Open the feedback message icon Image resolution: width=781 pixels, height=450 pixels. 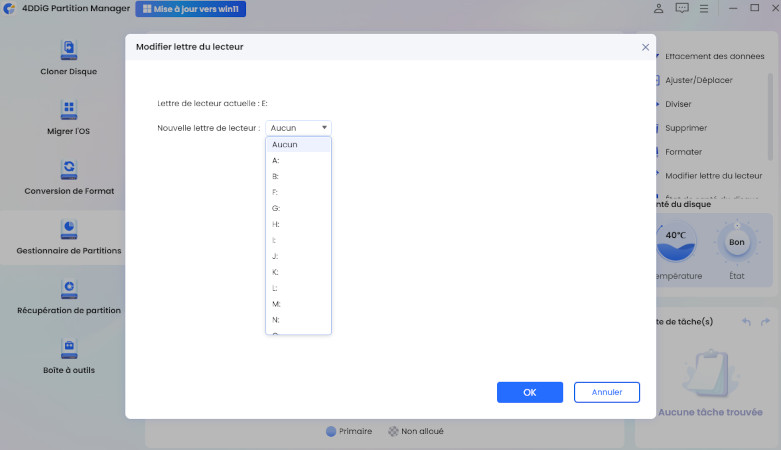pyautogui.click(x=682, y=8)
